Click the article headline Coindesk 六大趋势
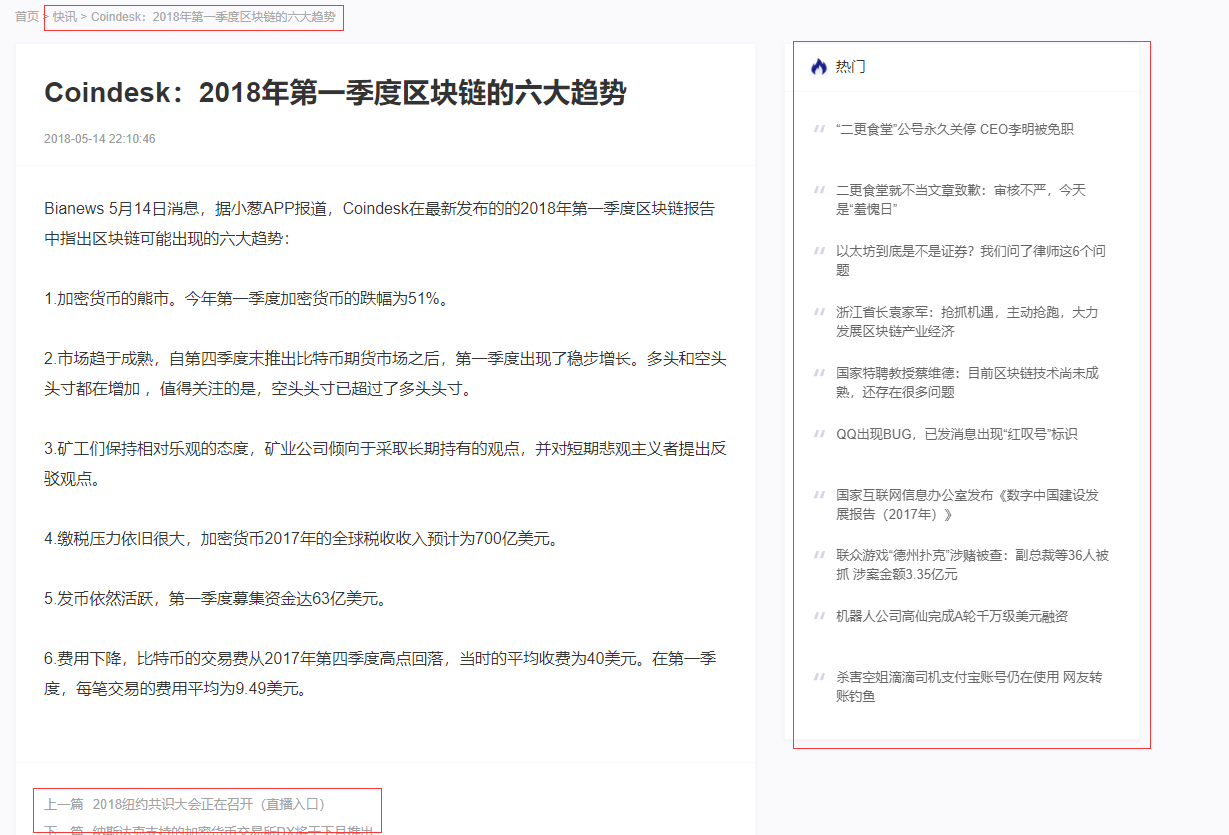 click(x=335, y=93)
